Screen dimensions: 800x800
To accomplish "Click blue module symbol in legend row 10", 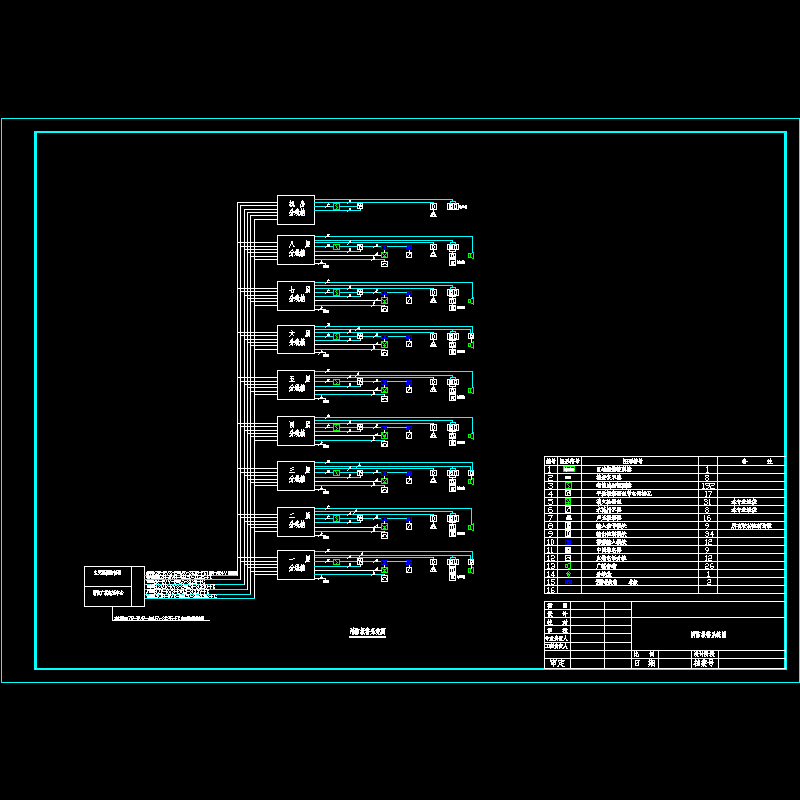I will click(568, 542).
